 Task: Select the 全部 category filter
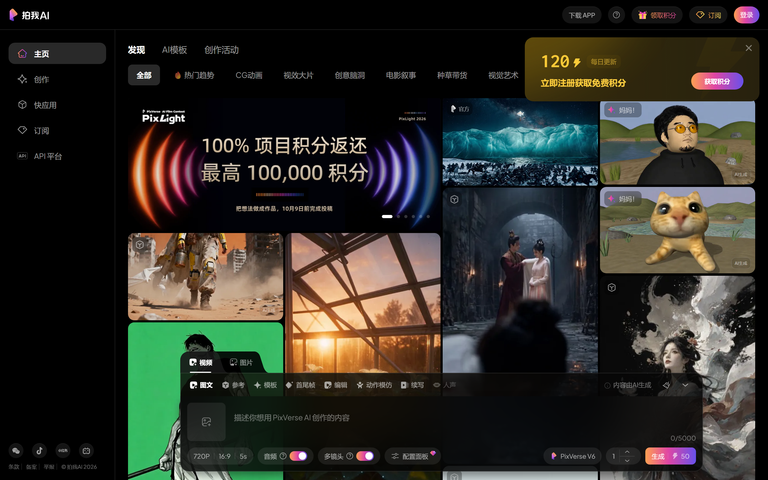144,75
